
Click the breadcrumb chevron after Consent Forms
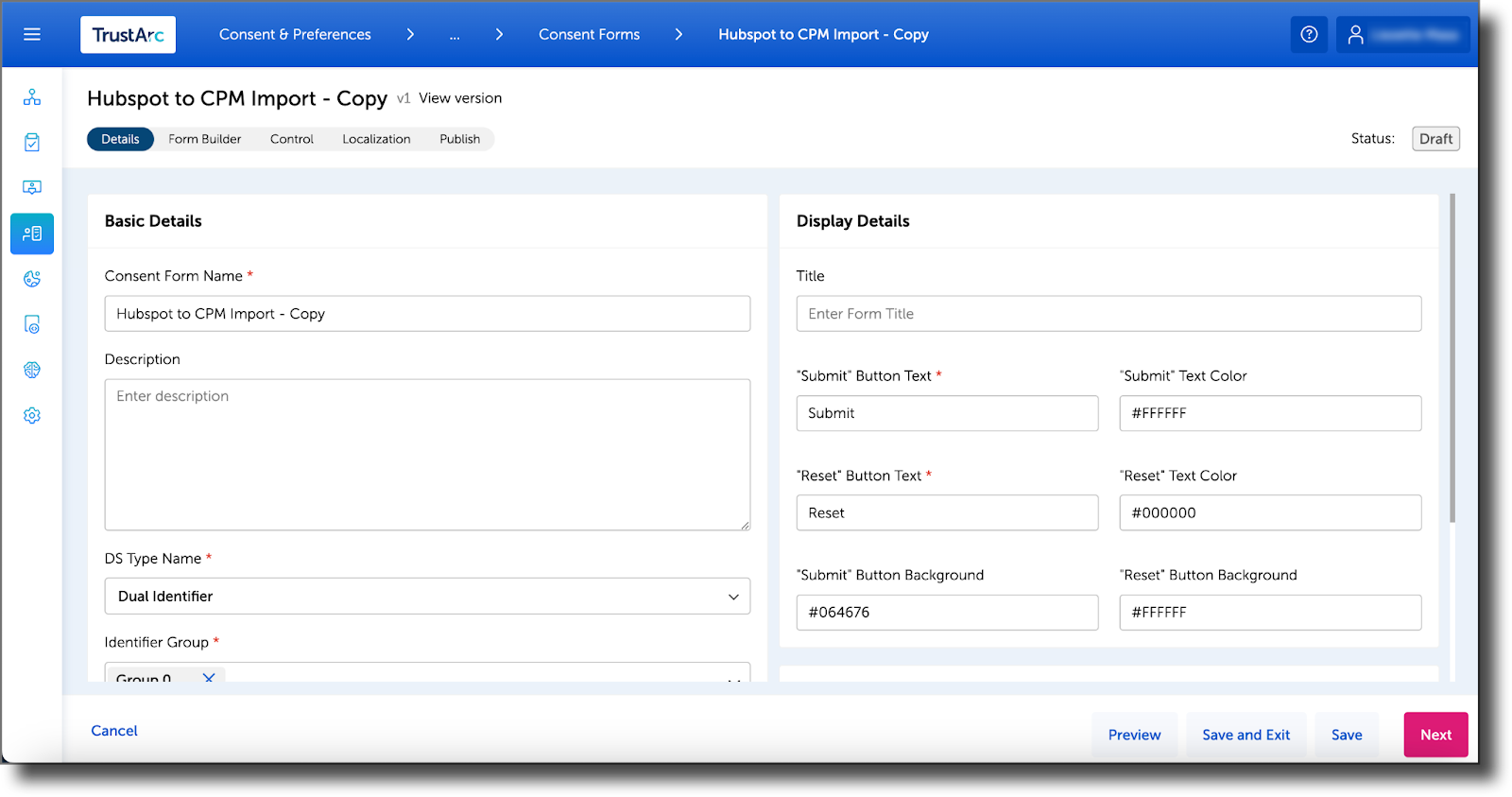click(679, 34)
